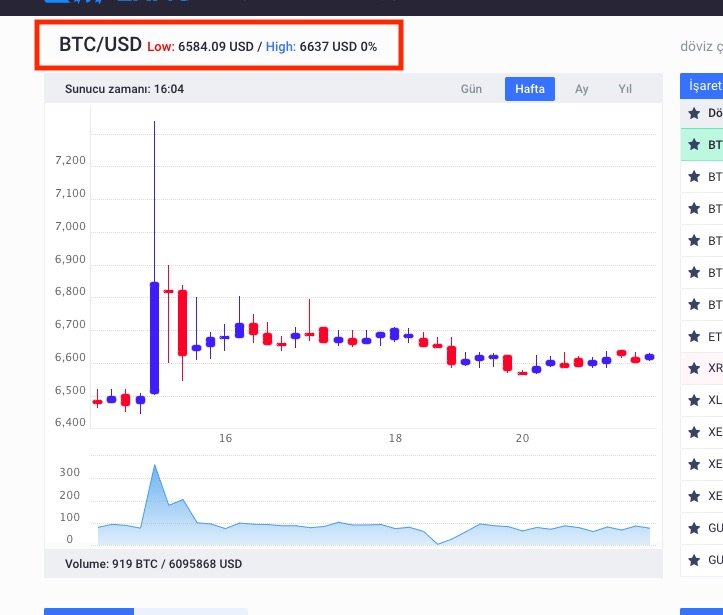Viewport: 723px width, 615px height.
Task: Open the blue İşaret tab above the list
Action: point(702,86)
